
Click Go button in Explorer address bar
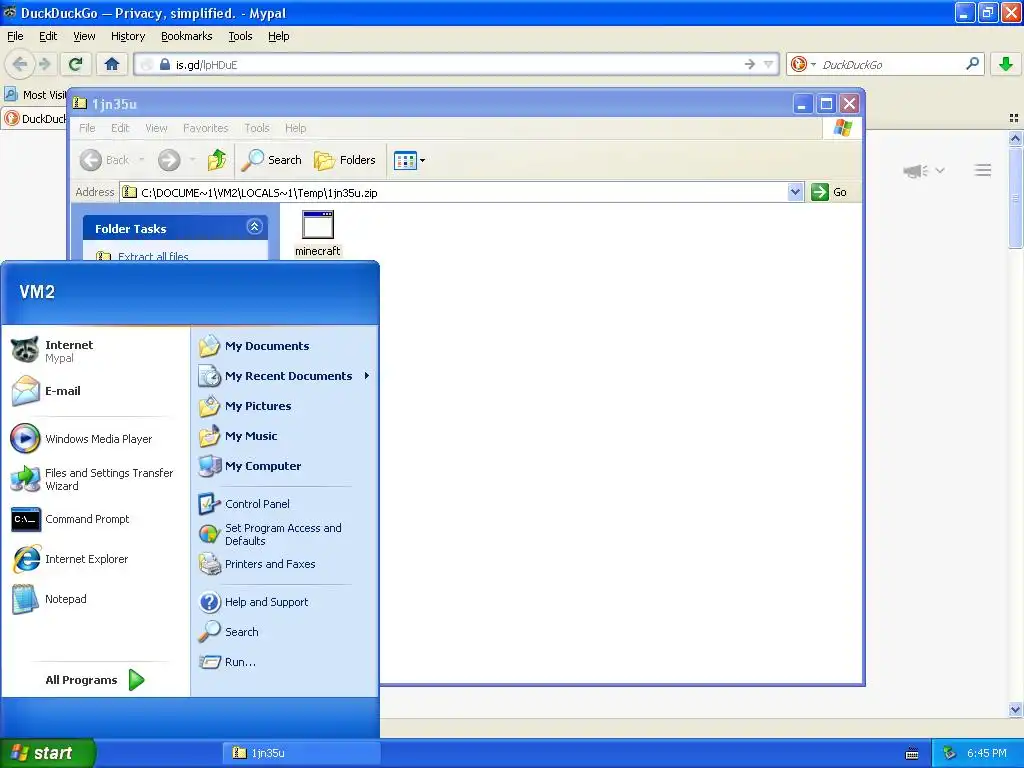tap(829, 192)
